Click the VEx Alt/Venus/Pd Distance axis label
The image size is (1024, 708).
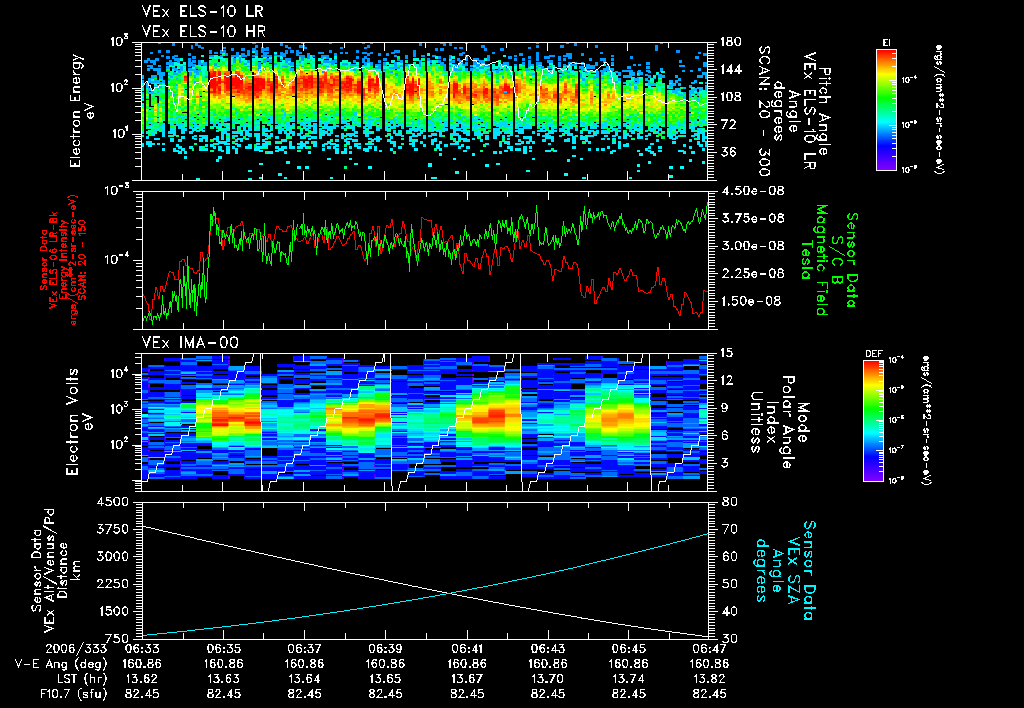(49, 570)
